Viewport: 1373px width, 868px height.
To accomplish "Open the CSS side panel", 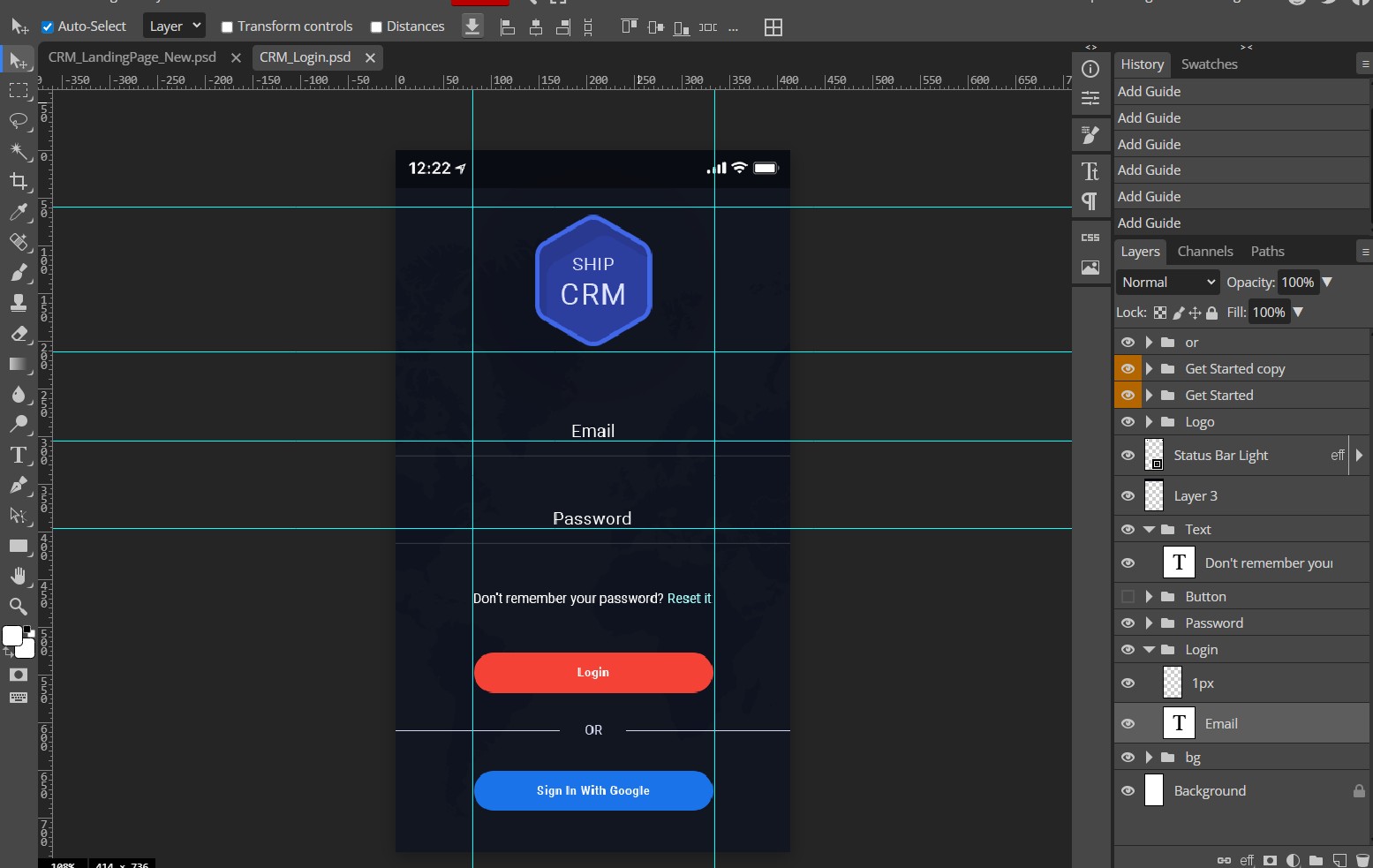I will click(x=1090, y=238).
